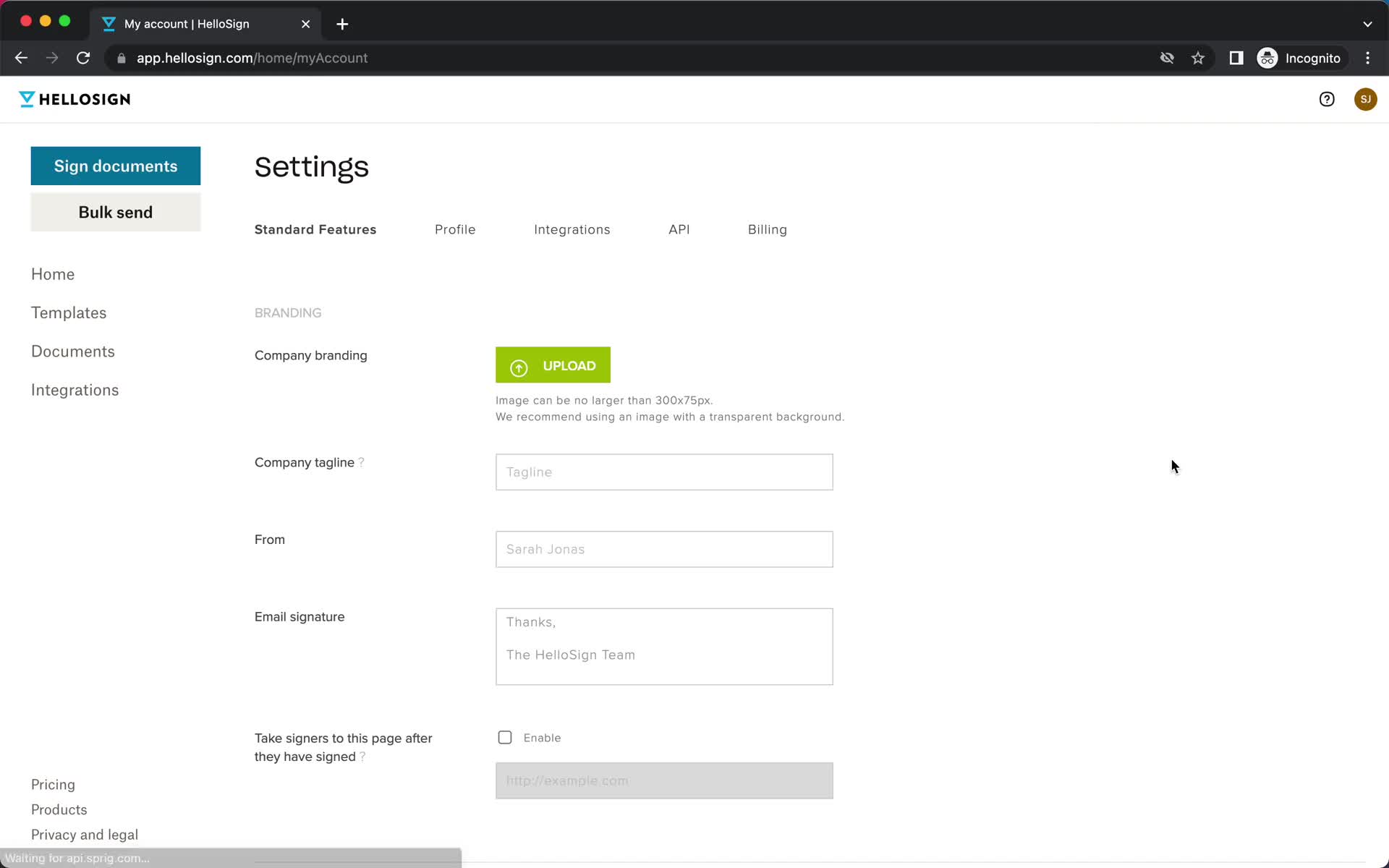Viewport: 1389px width, 868px height.
Task: Switch to the Billing tab
Action: (x=767, y=229)
